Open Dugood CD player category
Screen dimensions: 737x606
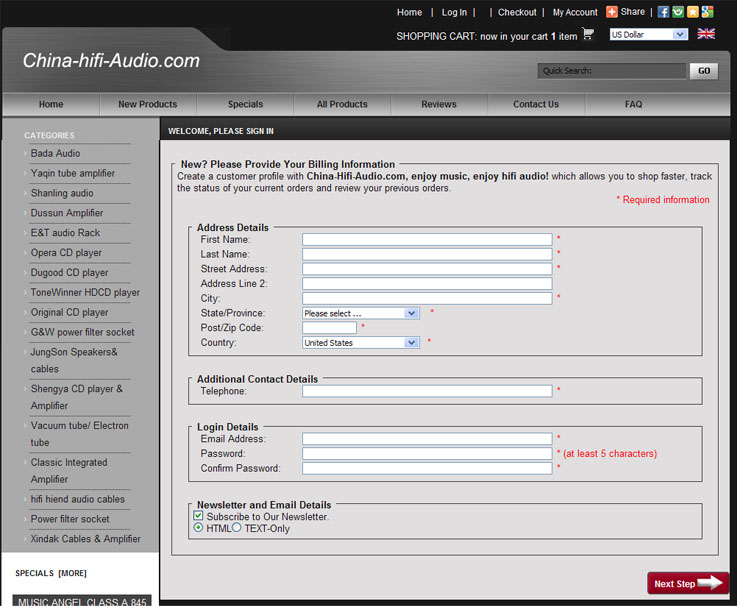coord(70,273)
